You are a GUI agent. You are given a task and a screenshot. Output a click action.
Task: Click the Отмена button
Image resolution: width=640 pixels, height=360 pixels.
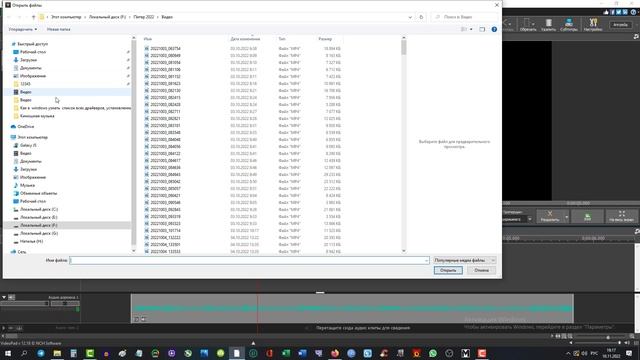coord(481,270)
